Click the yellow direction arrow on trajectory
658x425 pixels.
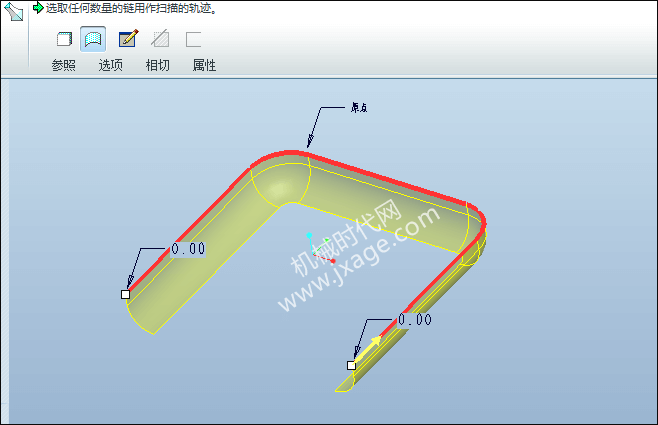coord(368,348)
